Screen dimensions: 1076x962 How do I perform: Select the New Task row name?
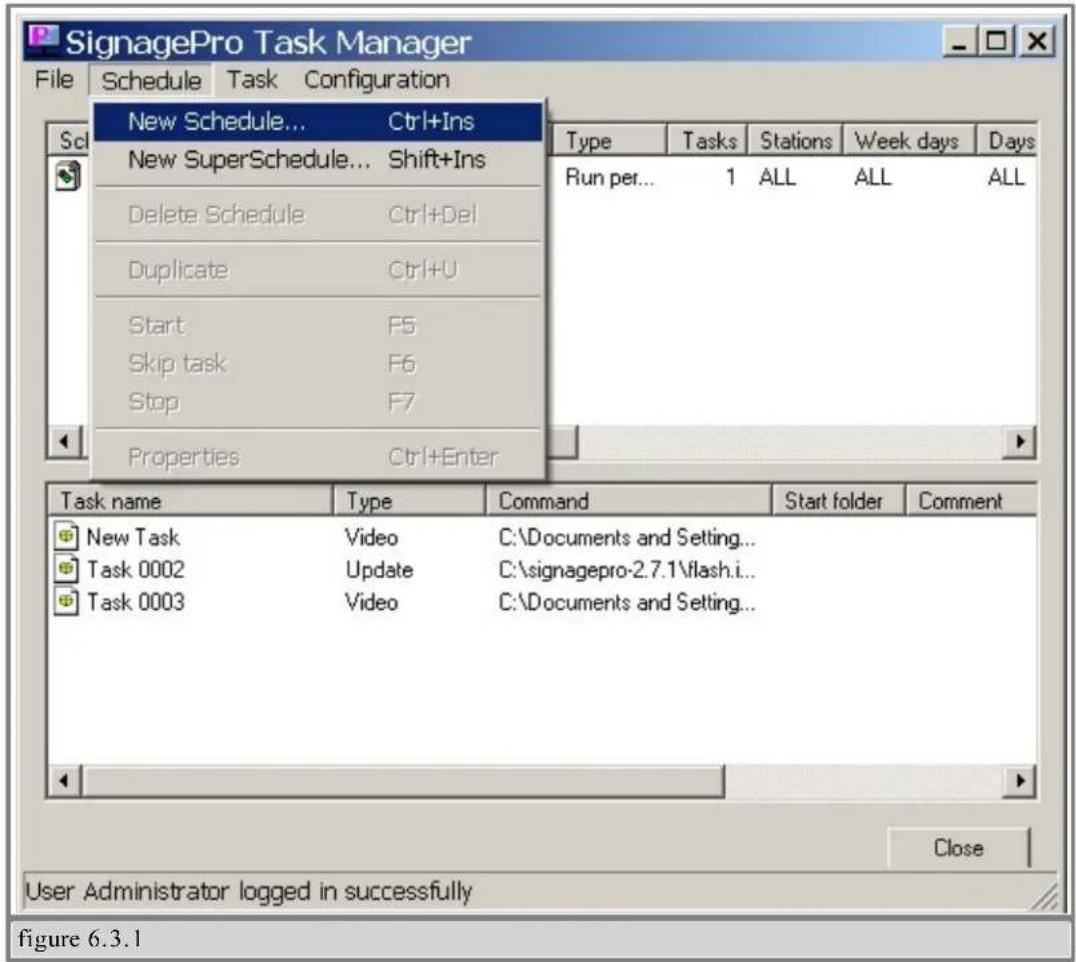[x=132, y=537]
